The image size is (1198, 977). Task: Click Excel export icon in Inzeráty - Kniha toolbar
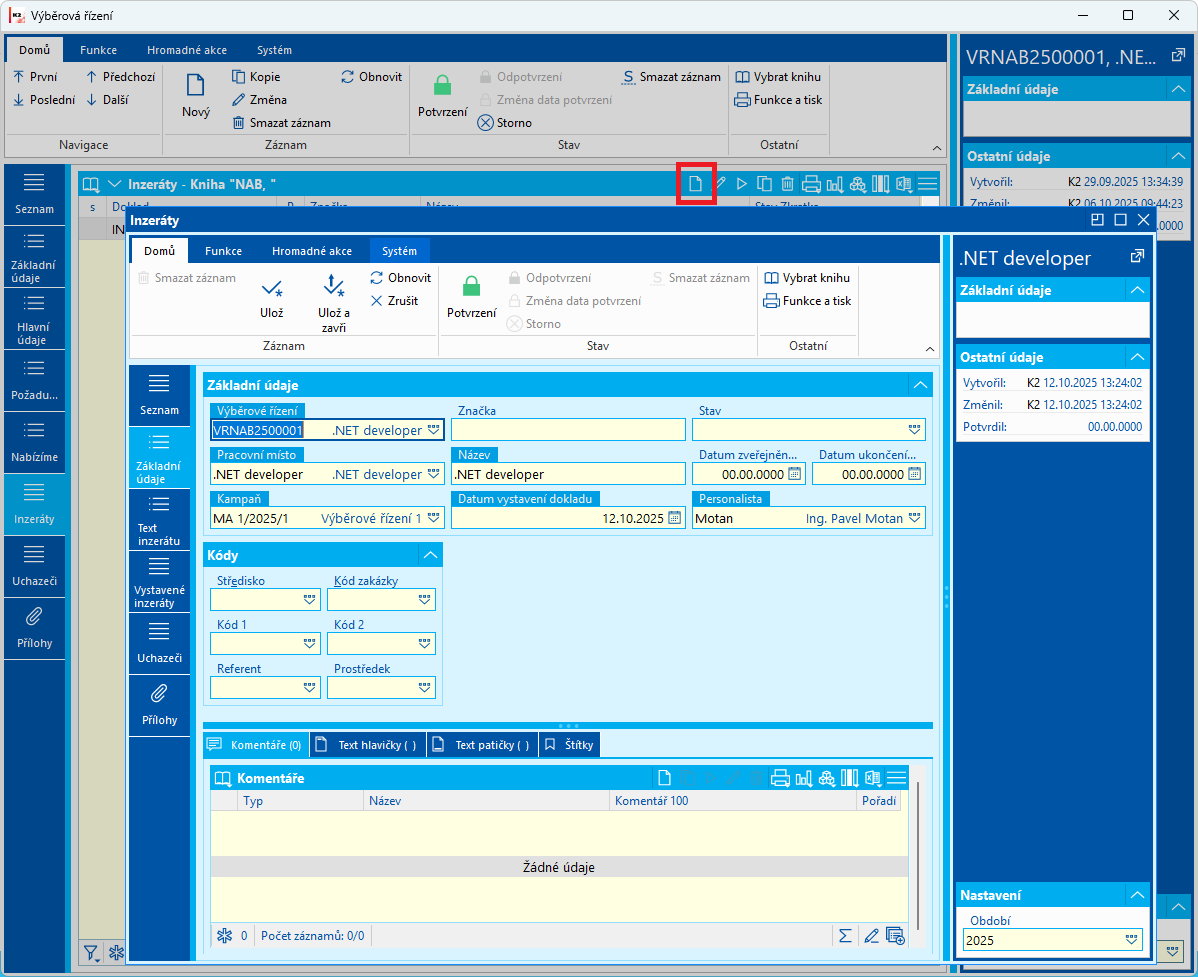point(903,183)
